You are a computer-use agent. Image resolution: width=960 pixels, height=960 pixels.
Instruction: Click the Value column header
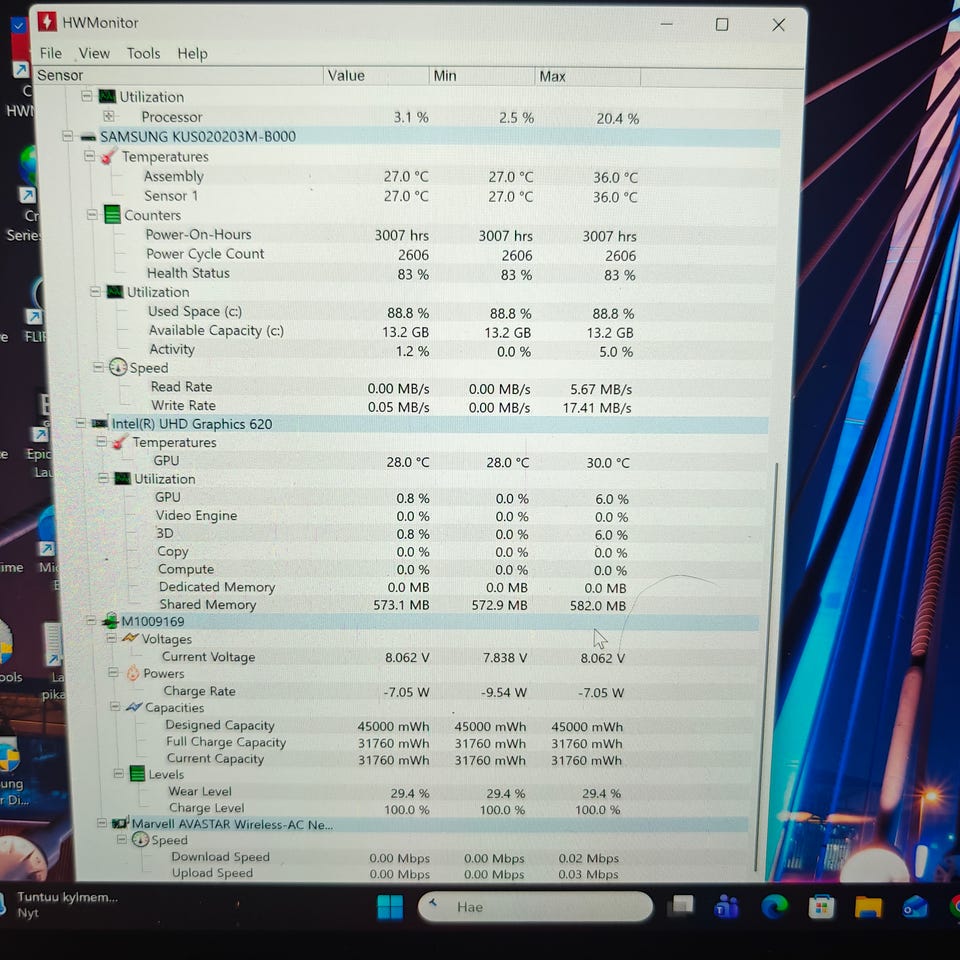(375, 76)
